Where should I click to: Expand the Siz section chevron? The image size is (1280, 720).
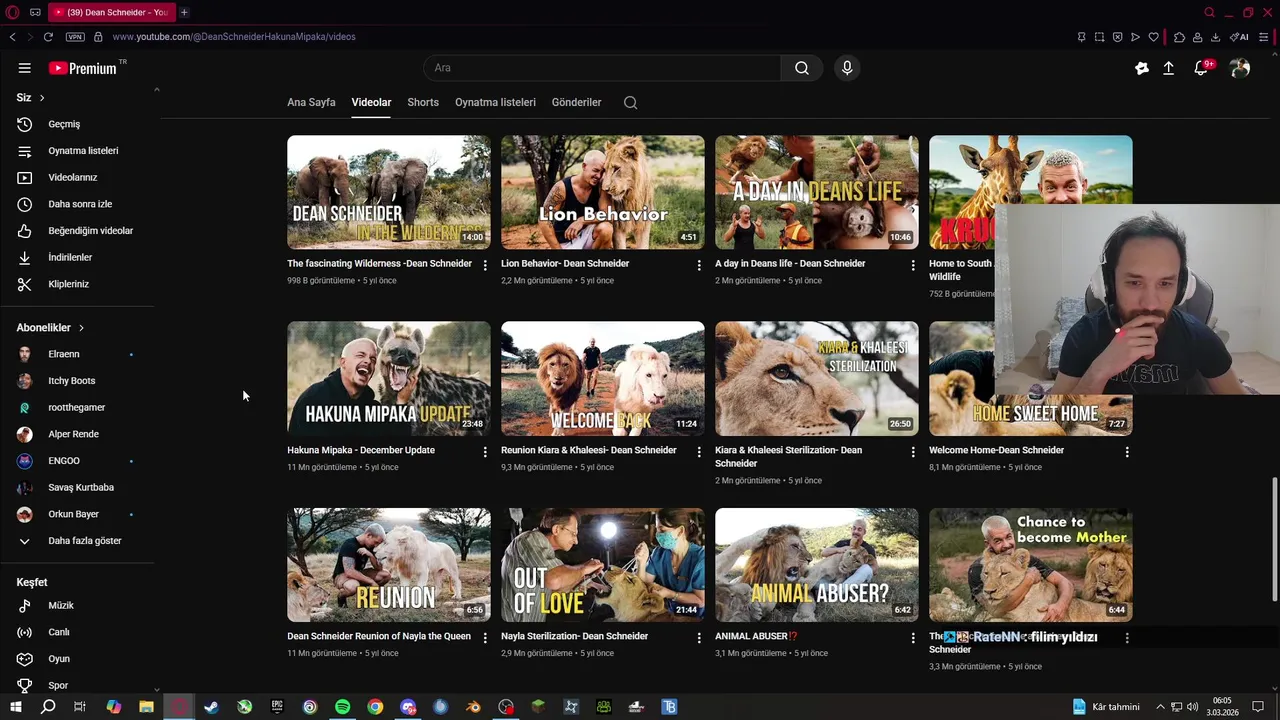[x=42, y=98]
